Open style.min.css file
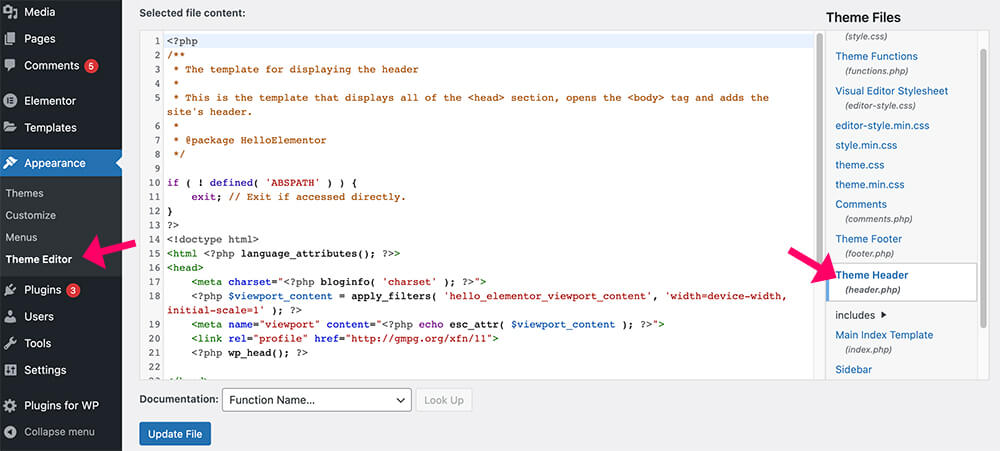 pos(866,145)
